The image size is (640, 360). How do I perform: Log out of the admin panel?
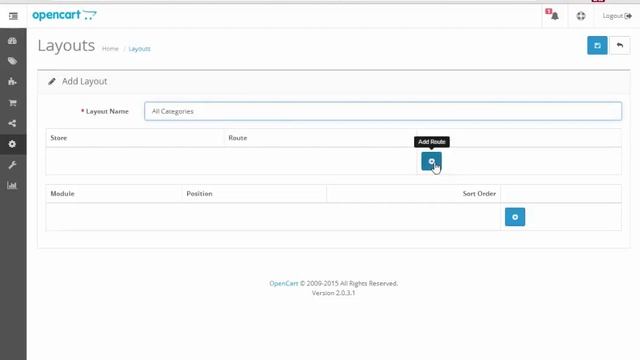(617, 16)
